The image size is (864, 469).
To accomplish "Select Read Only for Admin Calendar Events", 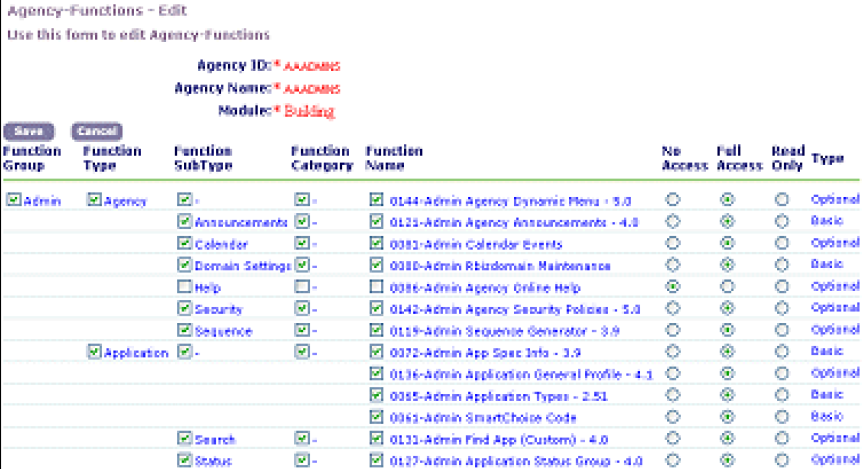I will coord(782,244).
